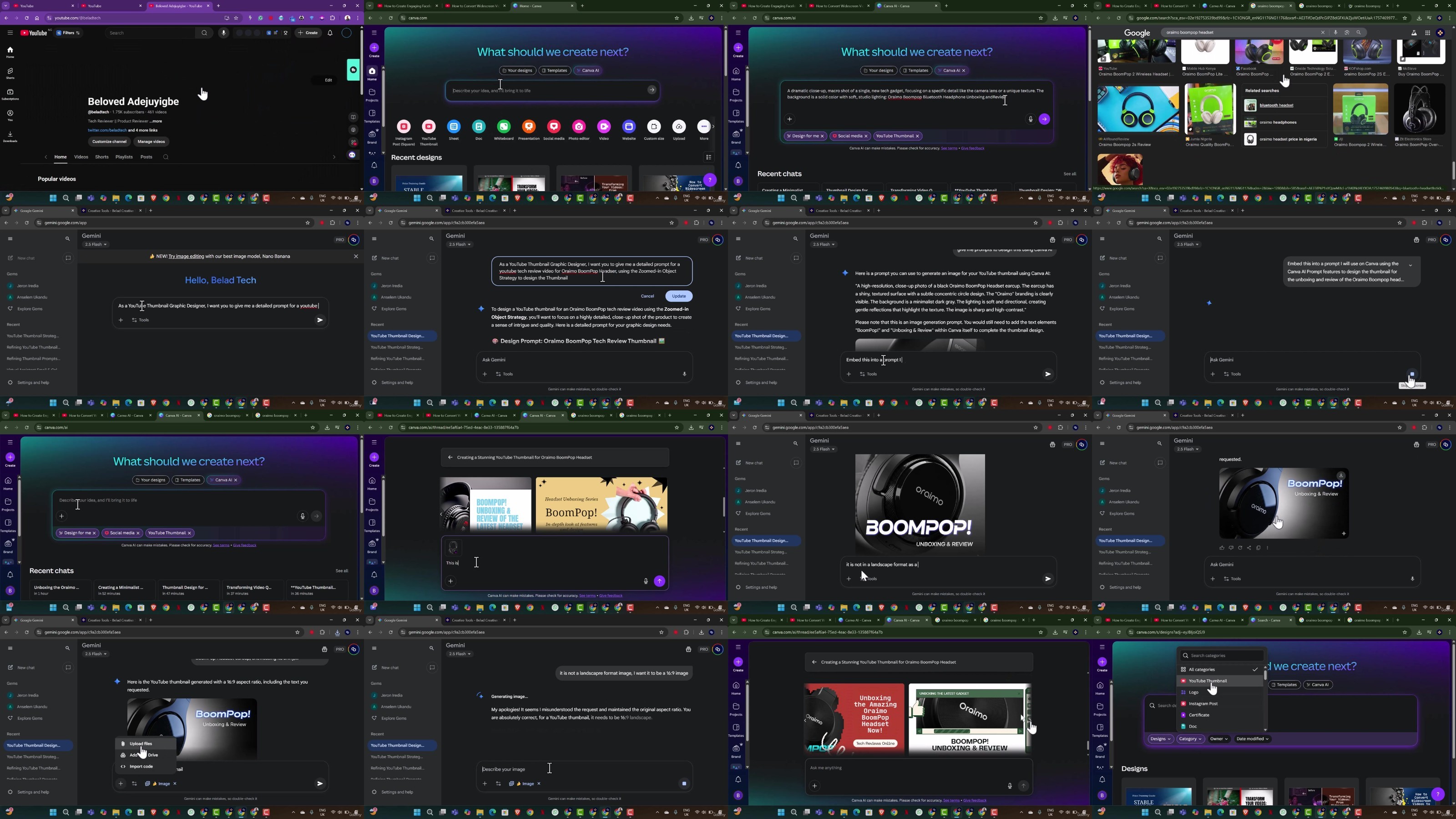Select Certificate in the category list

coord(1220,715)
